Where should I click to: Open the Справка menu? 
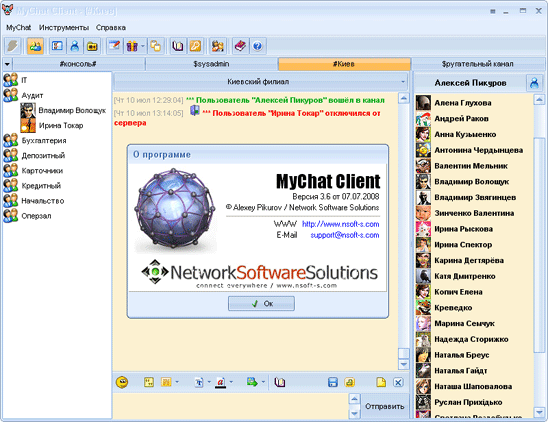(x=110, y=27)
